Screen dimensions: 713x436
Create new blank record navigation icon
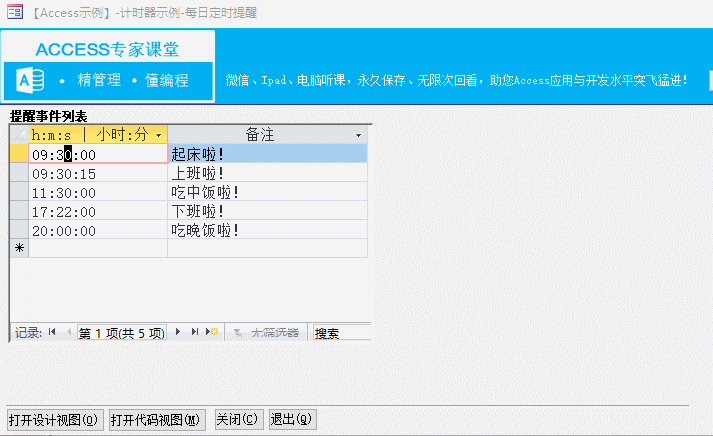pos(212,332)
